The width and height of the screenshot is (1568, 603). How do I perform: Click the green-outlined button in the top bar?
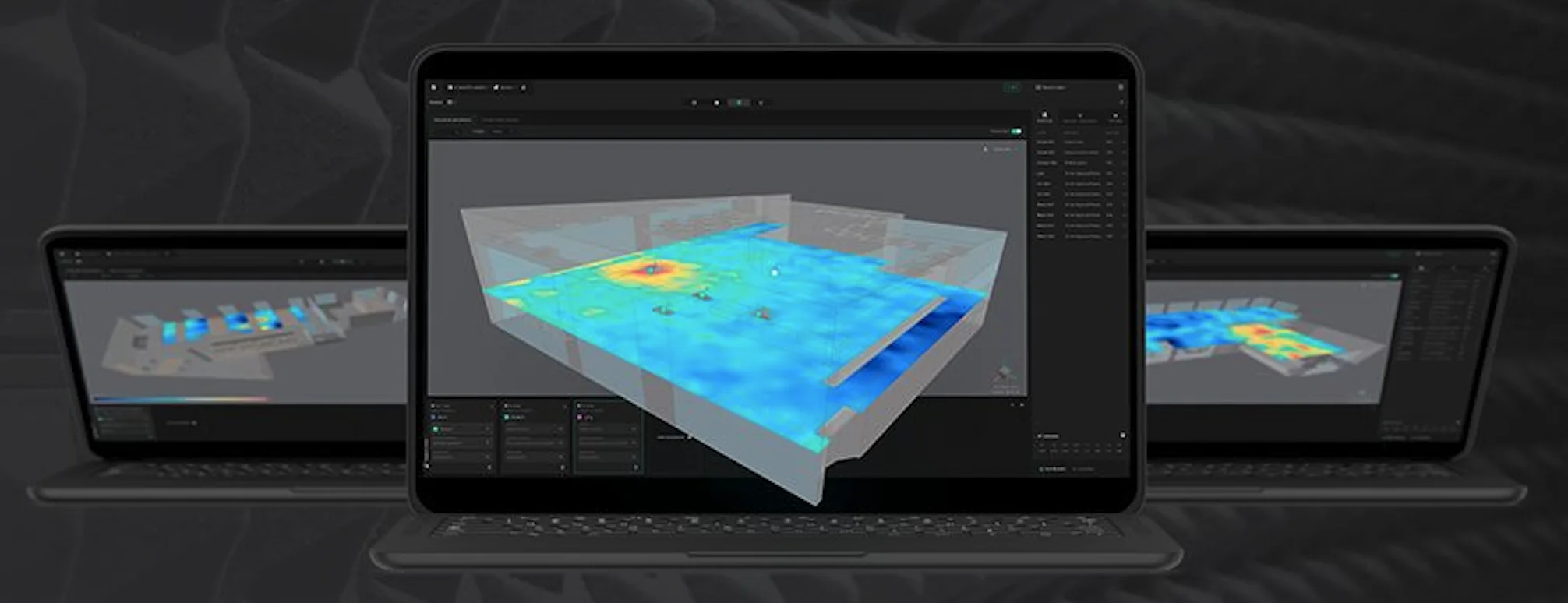click(1012, 87)
